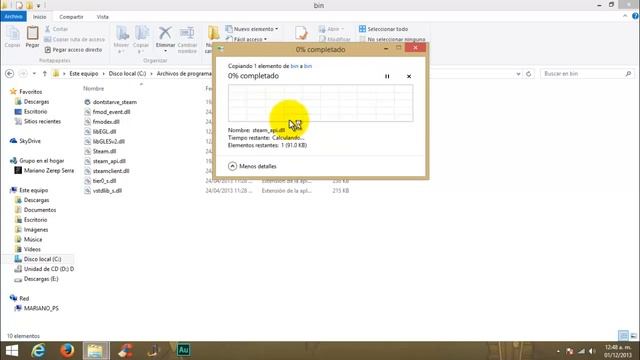This screenshot has height=360, width=640.
Task: Click the source bin link in dialog
Action: pyautogui.click(x=294, y=66)
